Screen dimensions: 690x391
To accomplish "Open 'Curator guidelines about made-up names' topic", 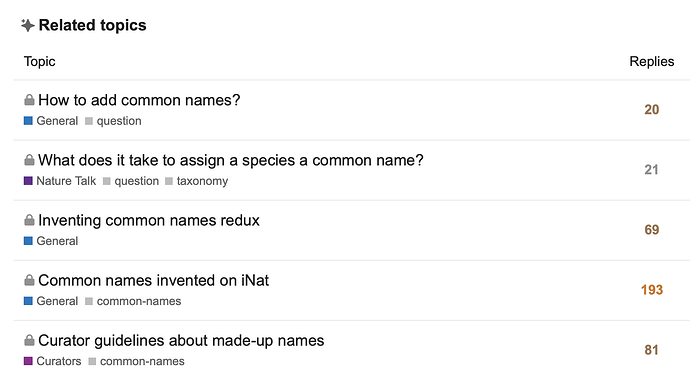I will point(181,341).
